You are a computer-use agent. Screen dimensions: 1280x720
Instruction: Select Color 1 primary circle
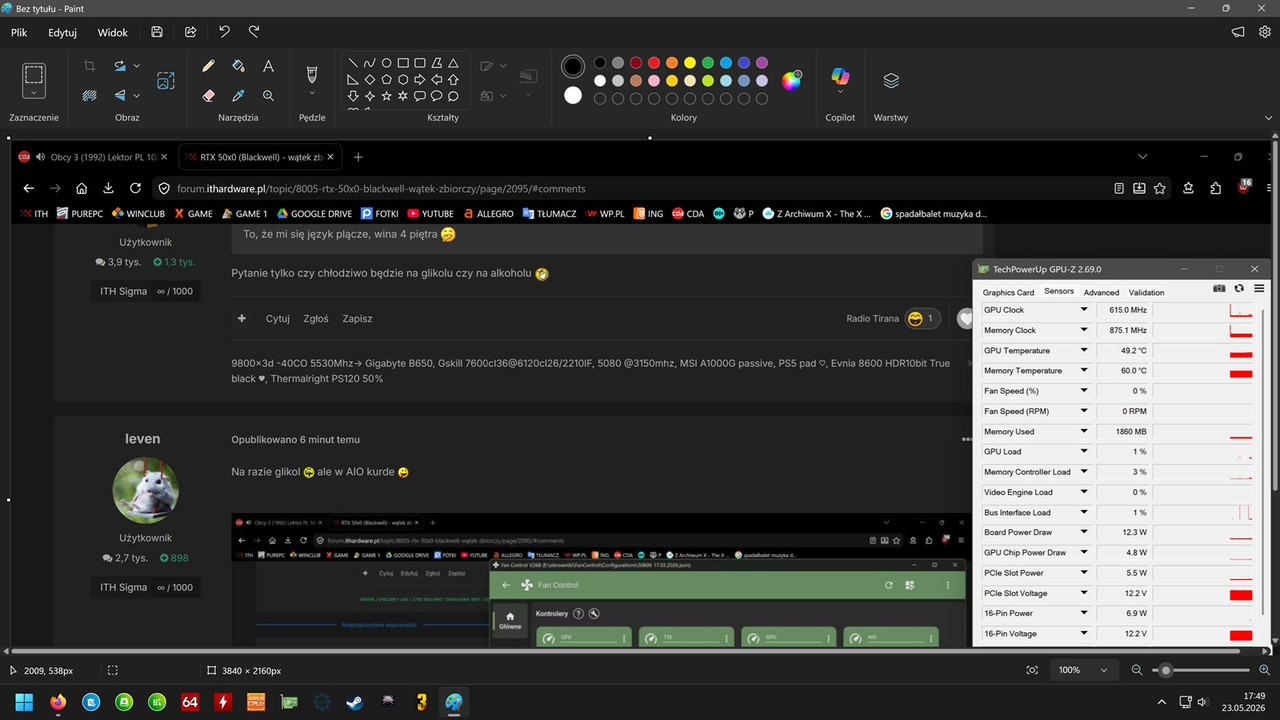(x=573, y=66)
